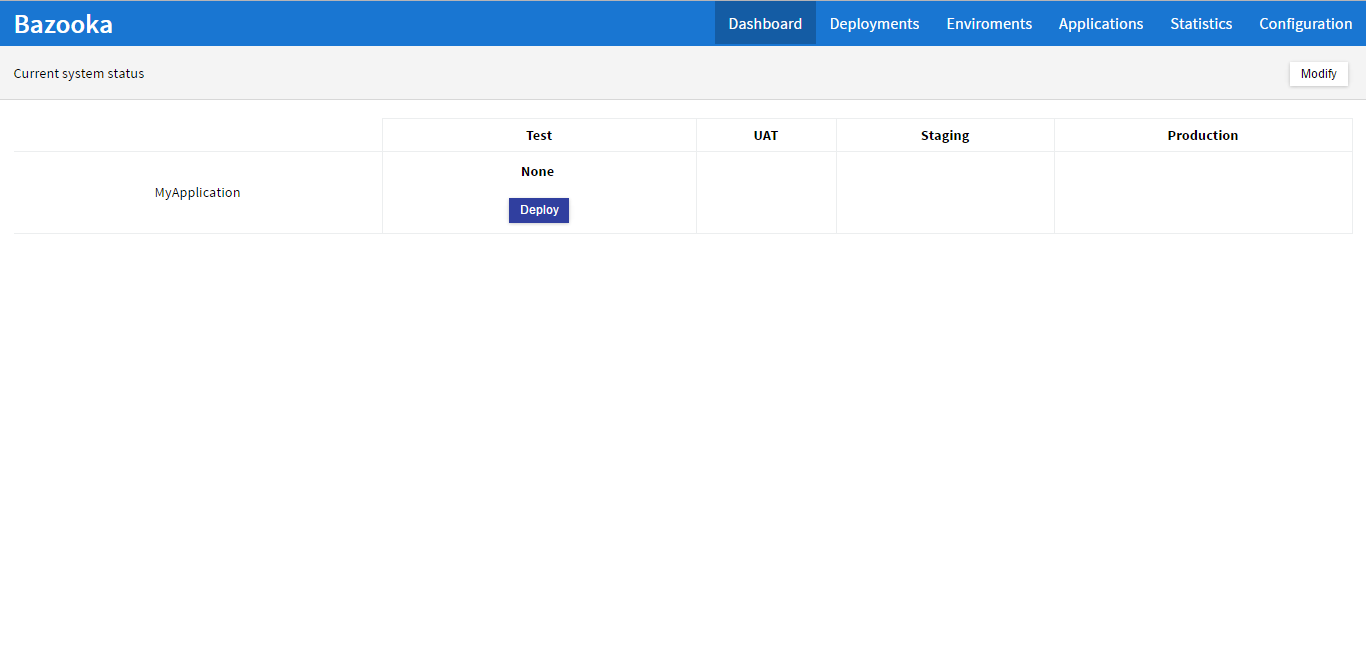Click the Production column header
1366x659 pixels.
click(x=1203, y=135)
